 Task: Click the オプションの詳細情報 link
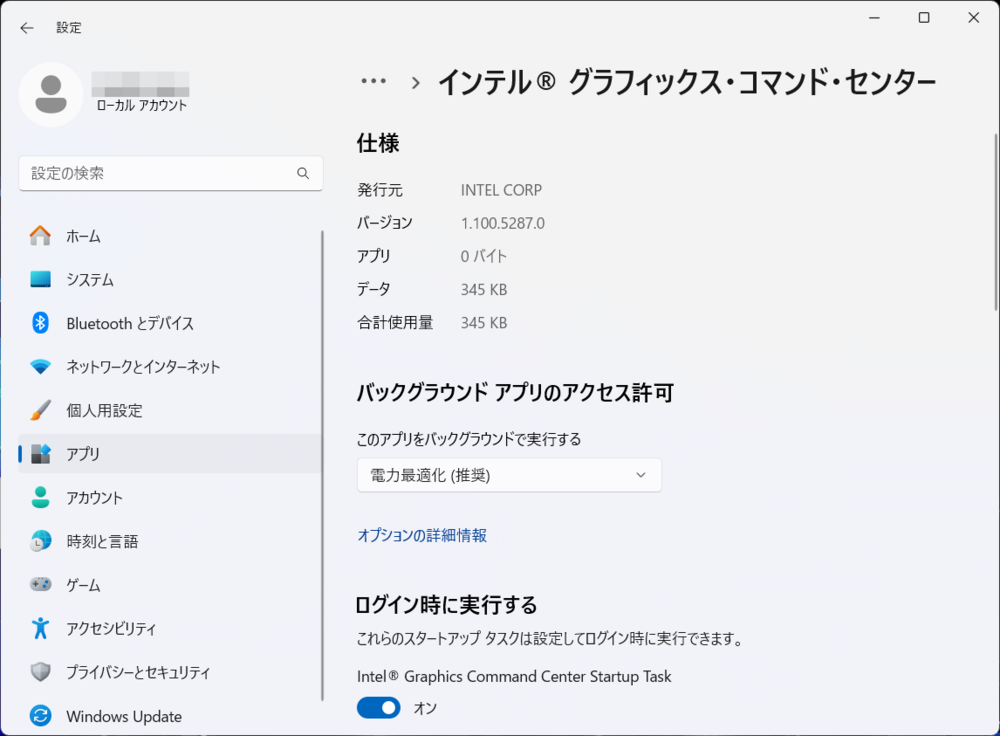422,535
